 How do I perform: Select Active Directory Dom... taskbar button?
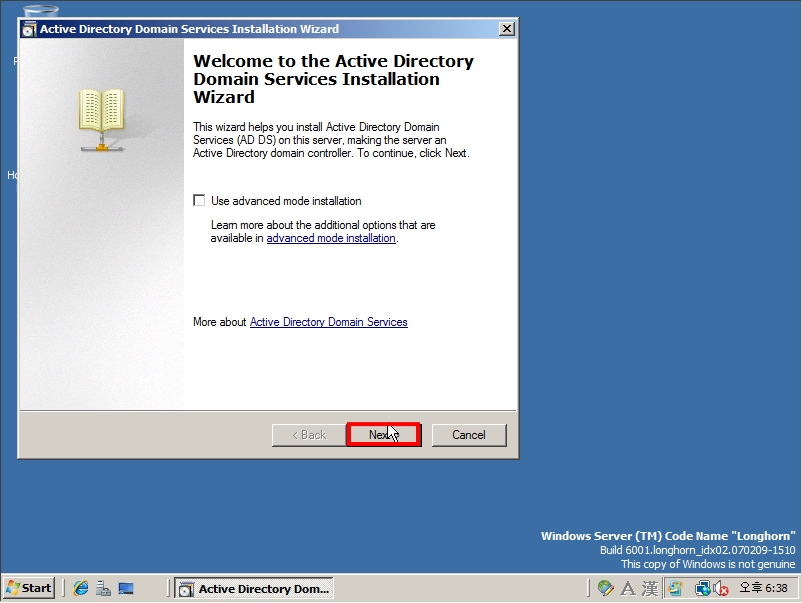[x=254, y=589]
